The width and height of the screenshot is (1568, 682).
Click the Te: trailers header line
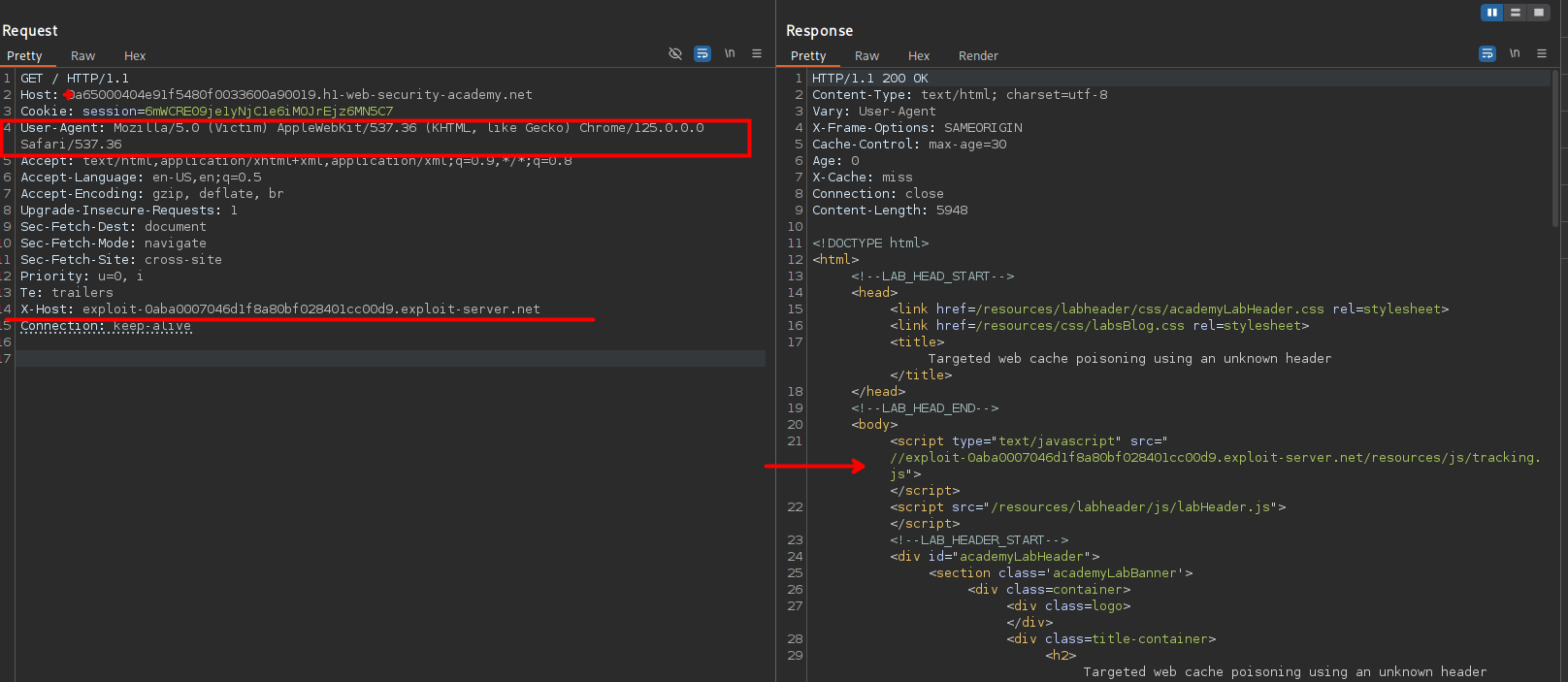(x=67, y=293)
